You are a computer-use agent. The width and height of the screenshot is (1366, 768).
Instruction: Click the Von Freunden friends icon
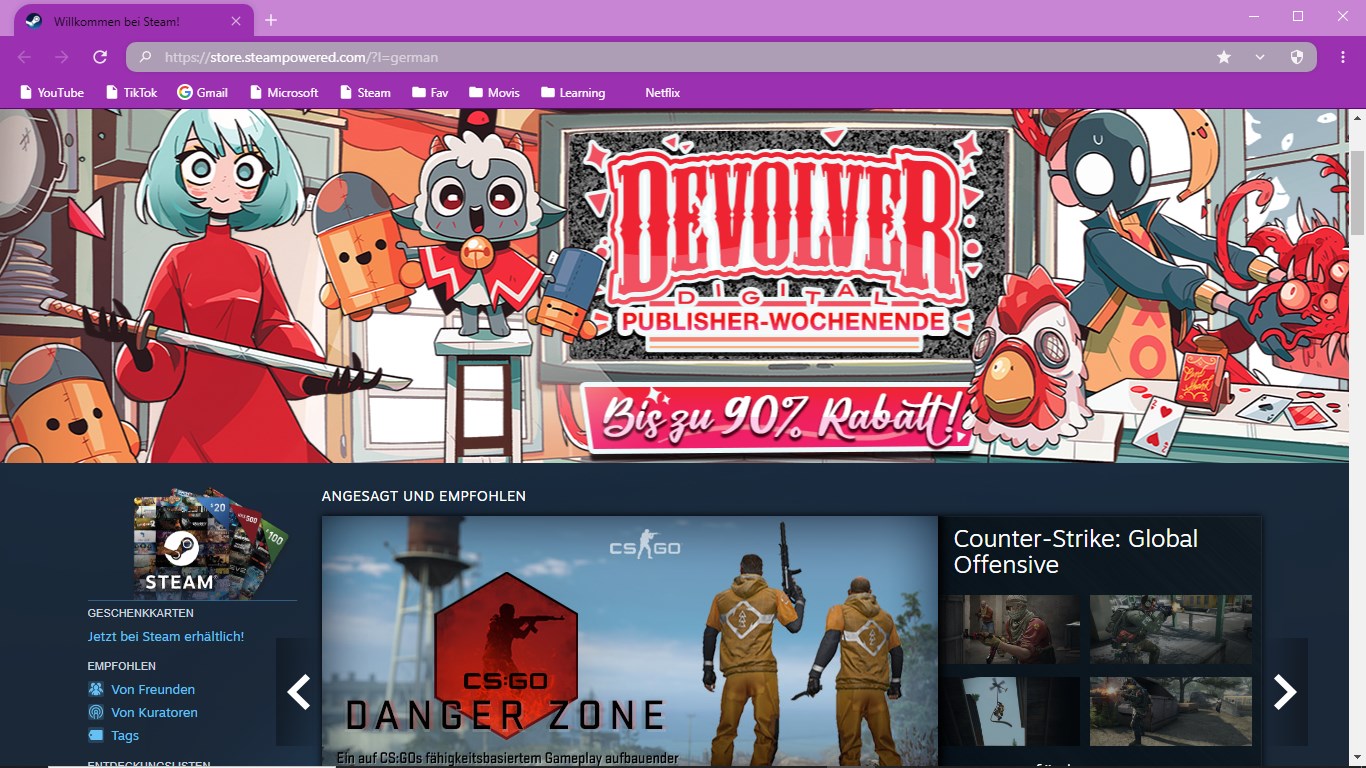click(x=96, y=689)
